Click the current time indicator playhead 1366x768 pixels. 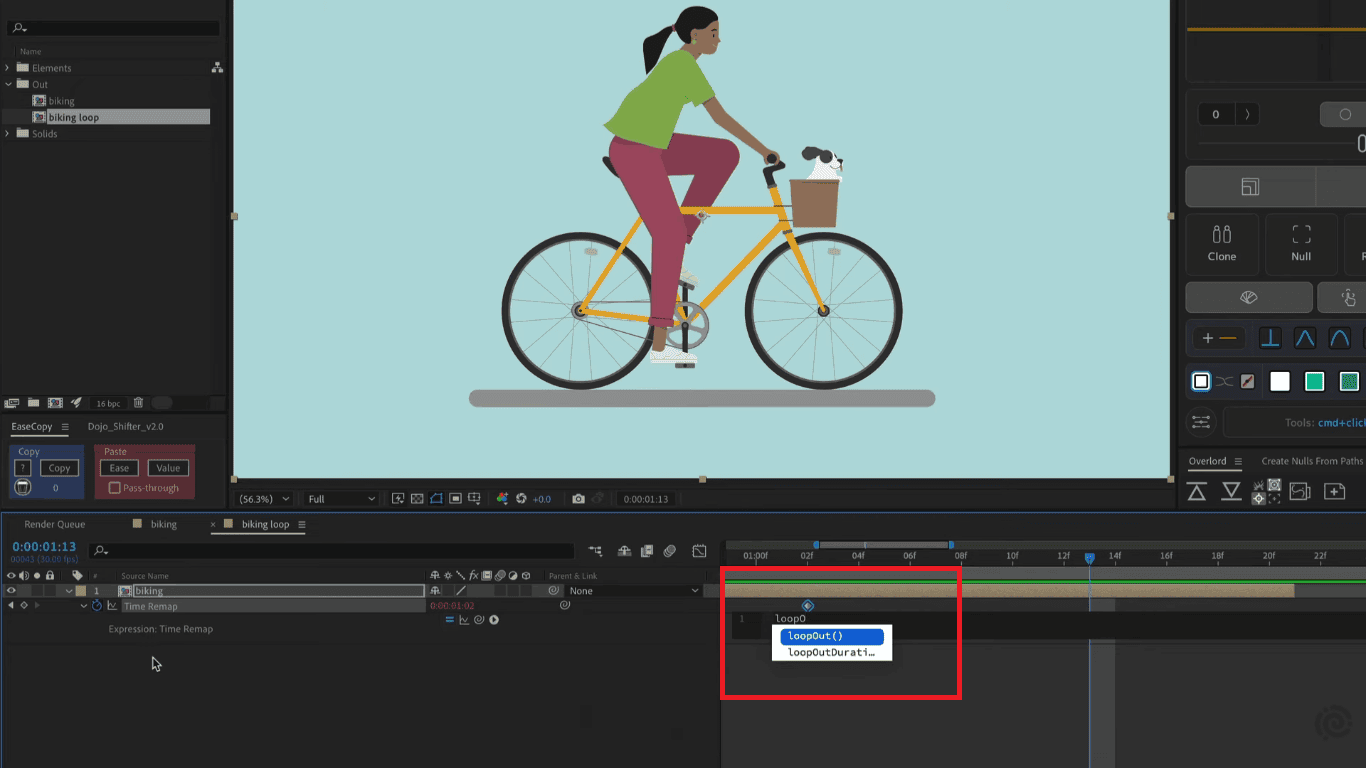tap(1090, 557)
